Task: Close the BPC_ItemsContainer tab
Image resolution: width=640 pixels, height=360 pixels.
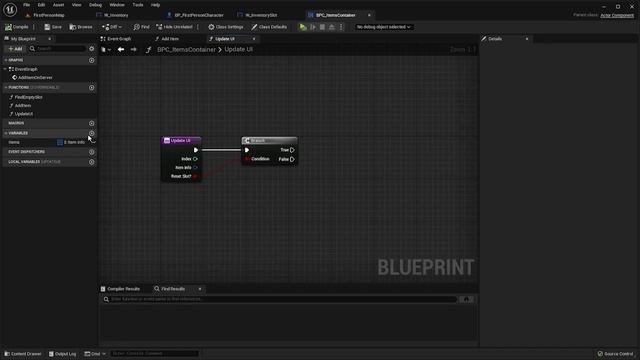Action: tap(369, 15)
